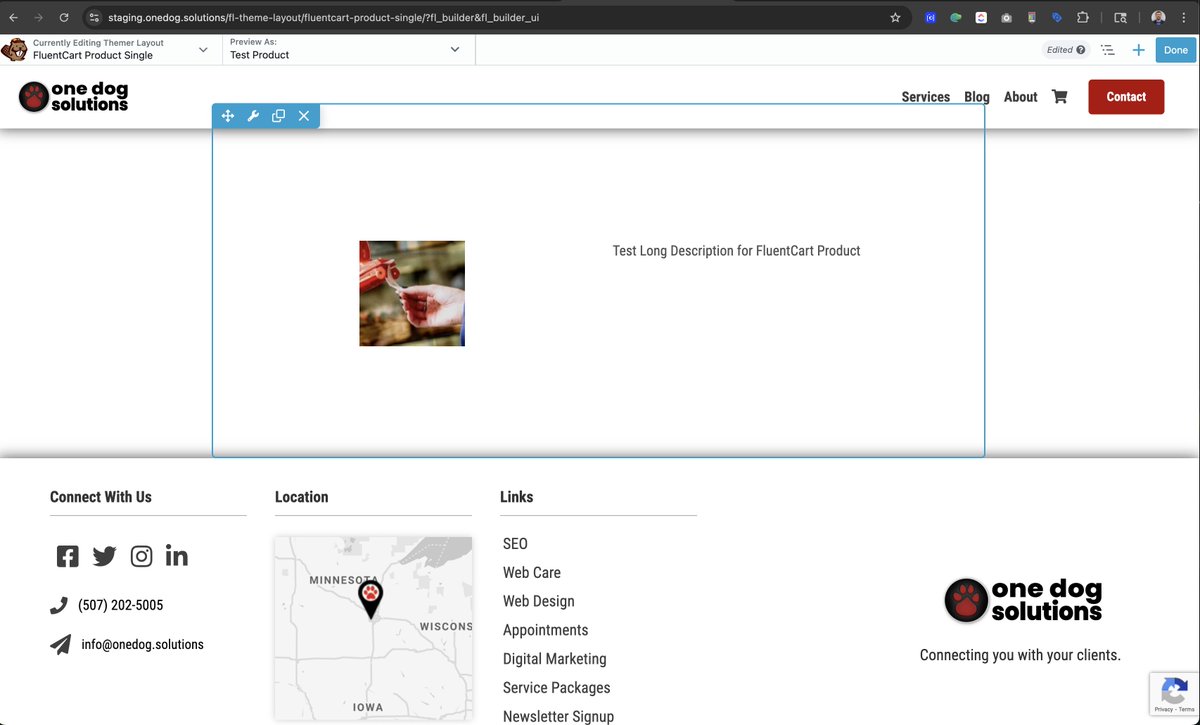Click the Appointments footer link

(x=545, y=630)
